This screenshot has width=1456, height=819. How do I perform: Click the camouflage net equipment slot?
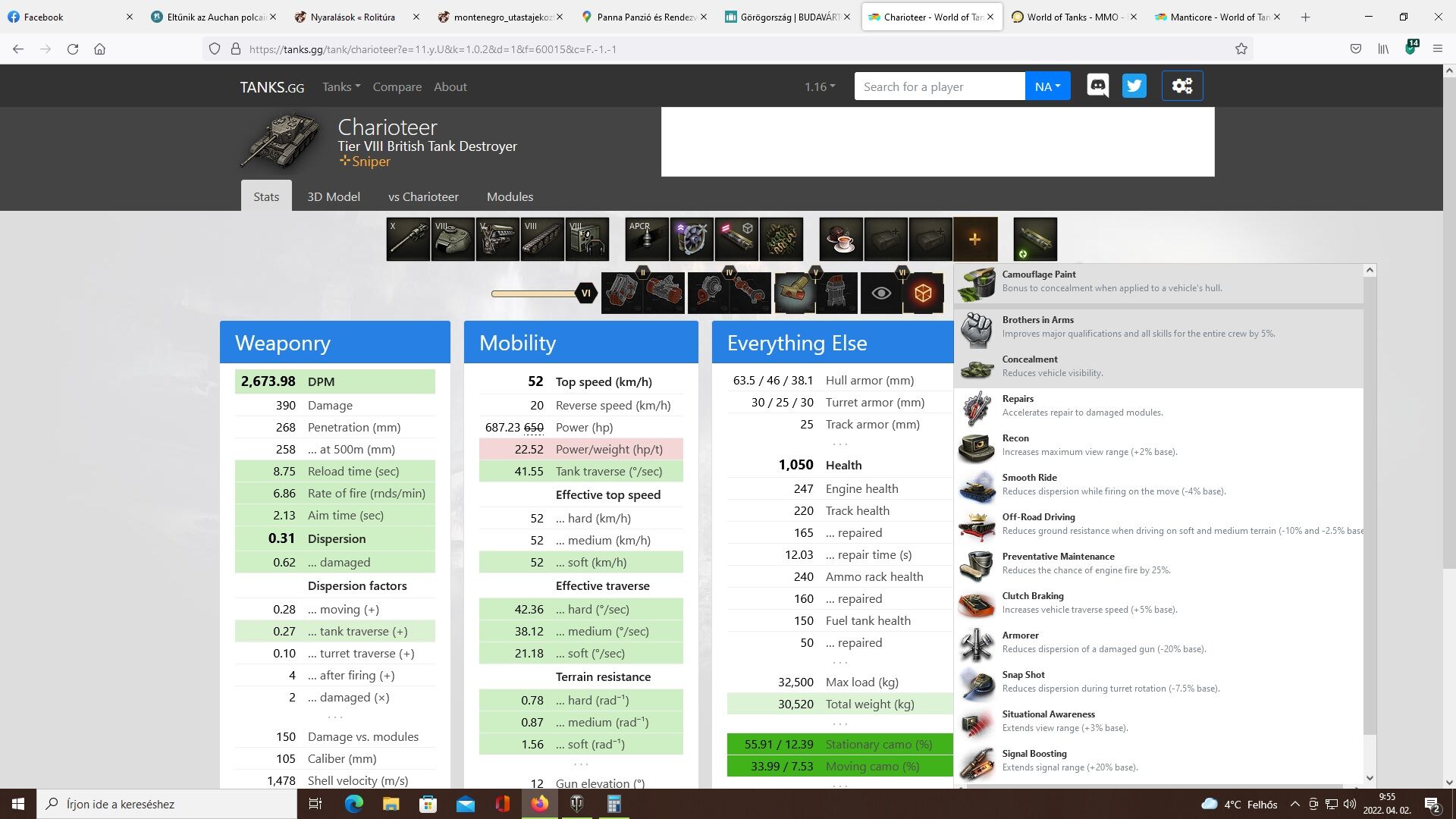pyautogui.click(x=781, y=239)
